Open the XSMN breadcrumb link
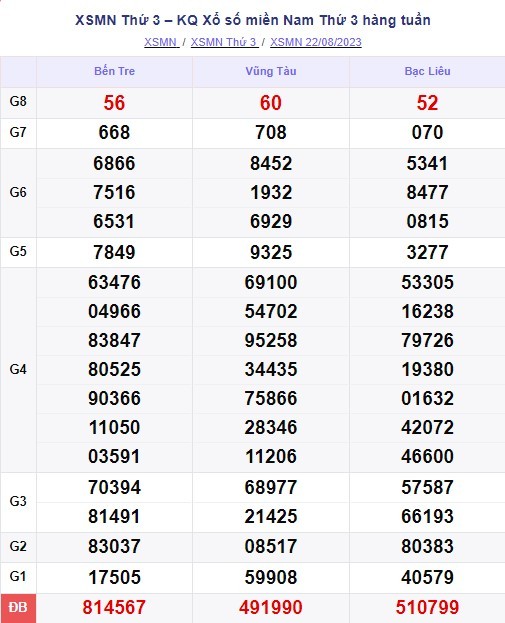The height and width of the screenshot is (623, 505). [162, 42]
